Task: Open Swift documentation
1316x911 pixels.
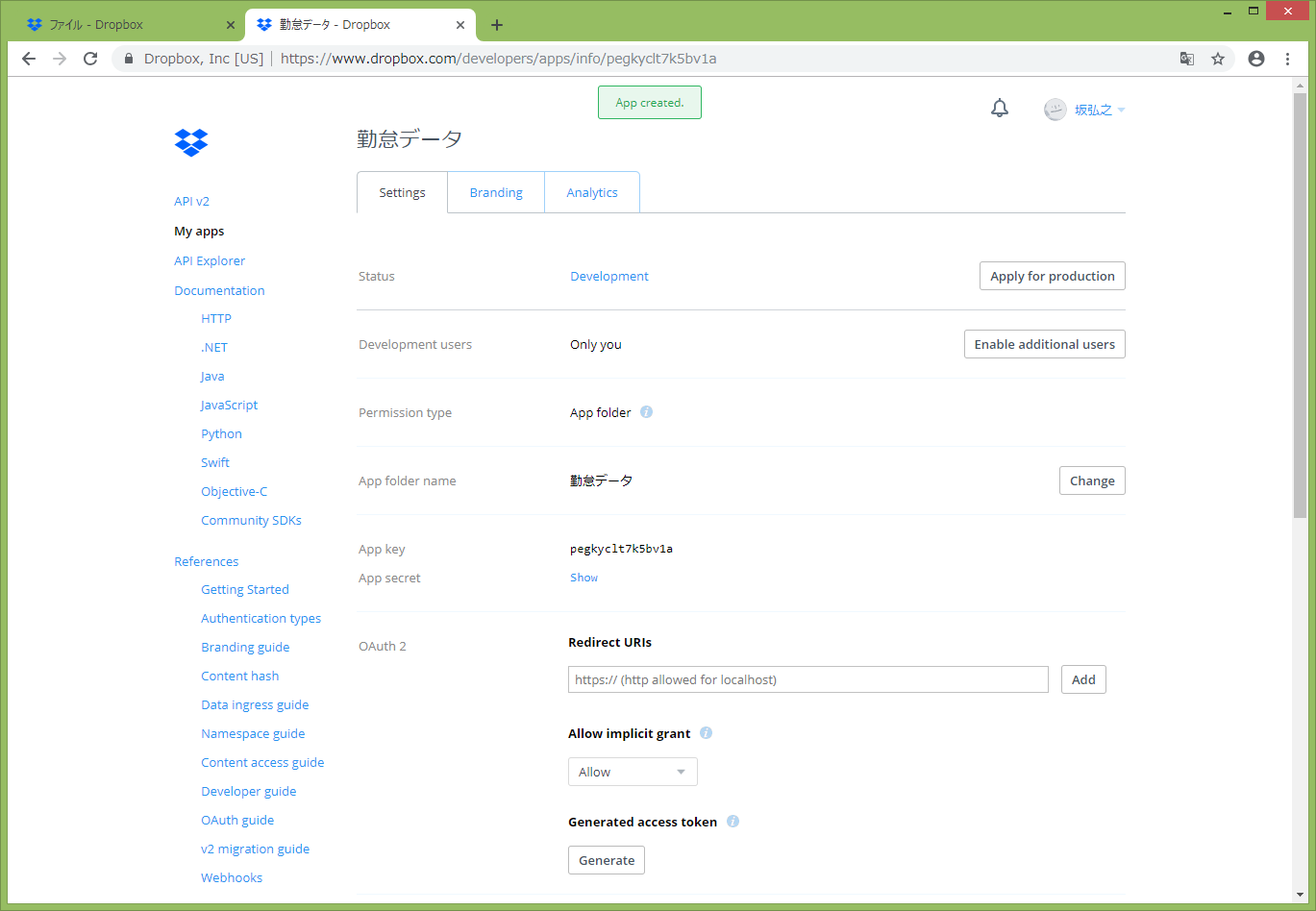Action: click(x=215, y=462)
